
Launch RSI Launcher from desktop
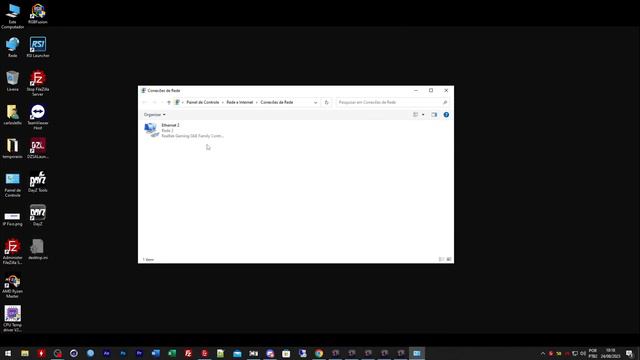(38, 47)
